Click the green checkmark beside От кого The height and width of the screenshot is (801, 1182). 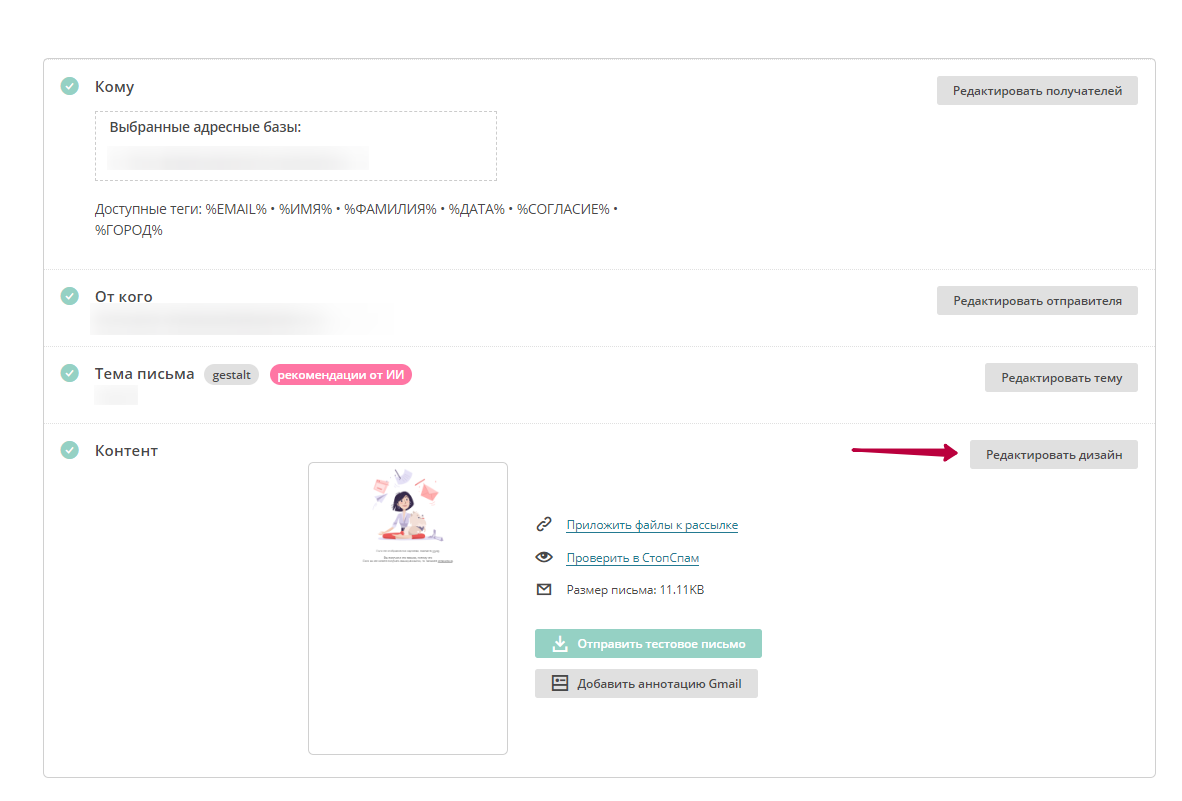coord(69,296)
